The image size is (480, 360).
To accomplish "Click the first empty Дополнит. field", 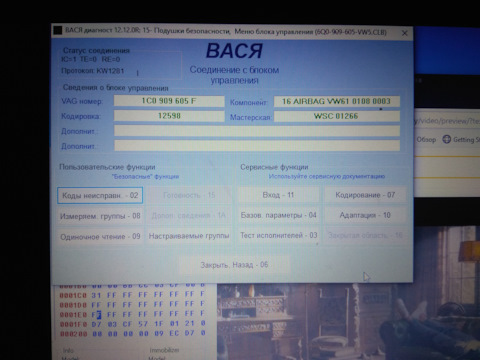I will [x=257, y=131].
